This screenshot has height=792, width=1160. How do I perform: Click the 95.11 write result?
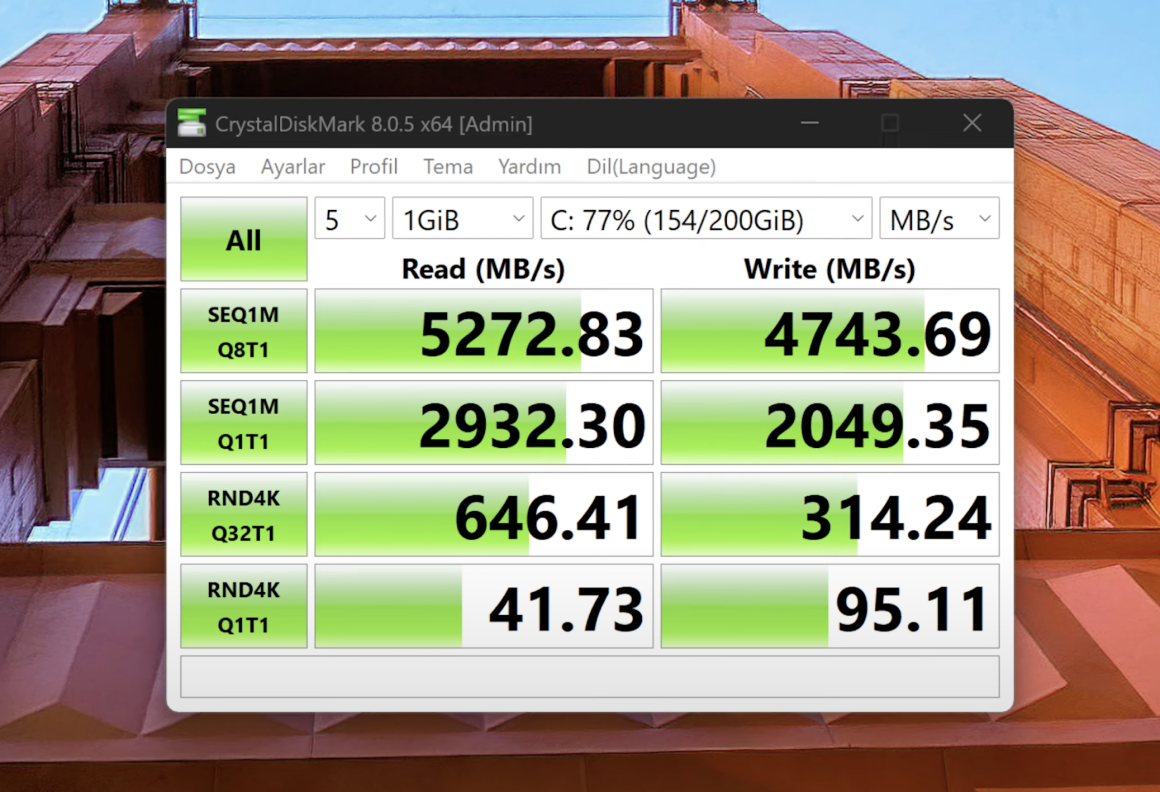pyautogui.click(x=829, y=606)
